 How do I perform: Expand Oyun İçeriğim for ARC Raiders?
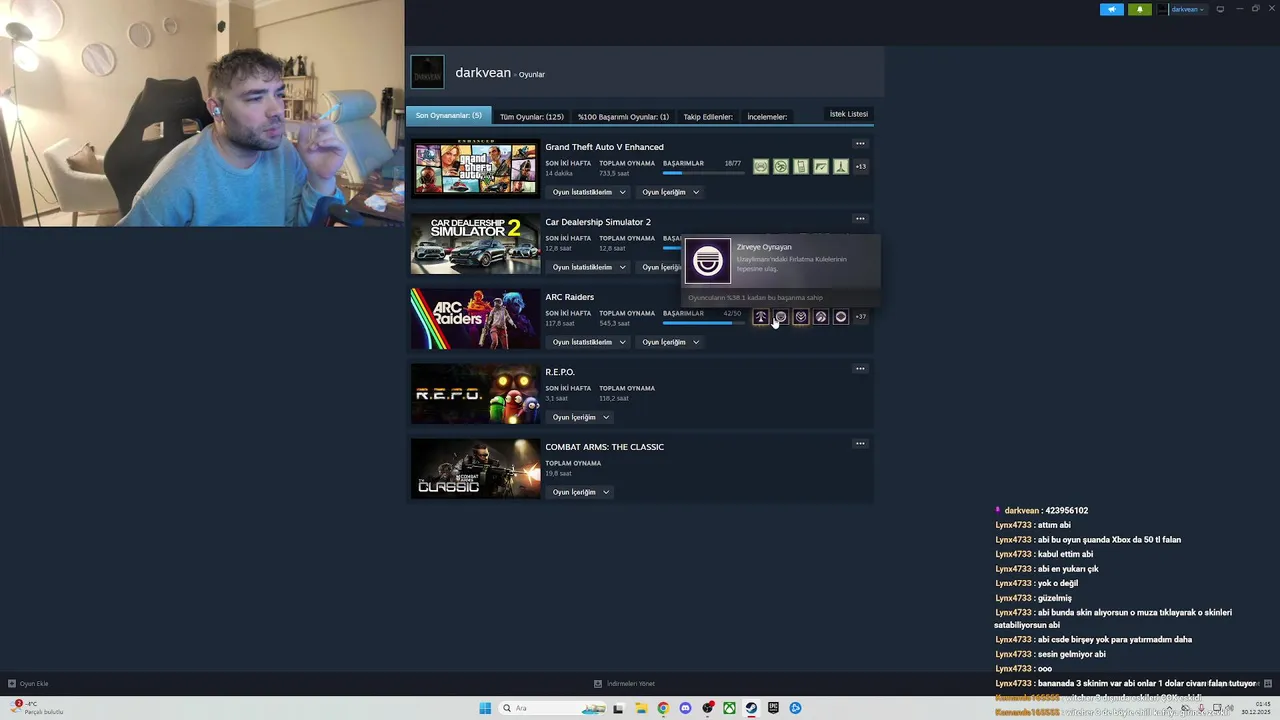(671, 342)
